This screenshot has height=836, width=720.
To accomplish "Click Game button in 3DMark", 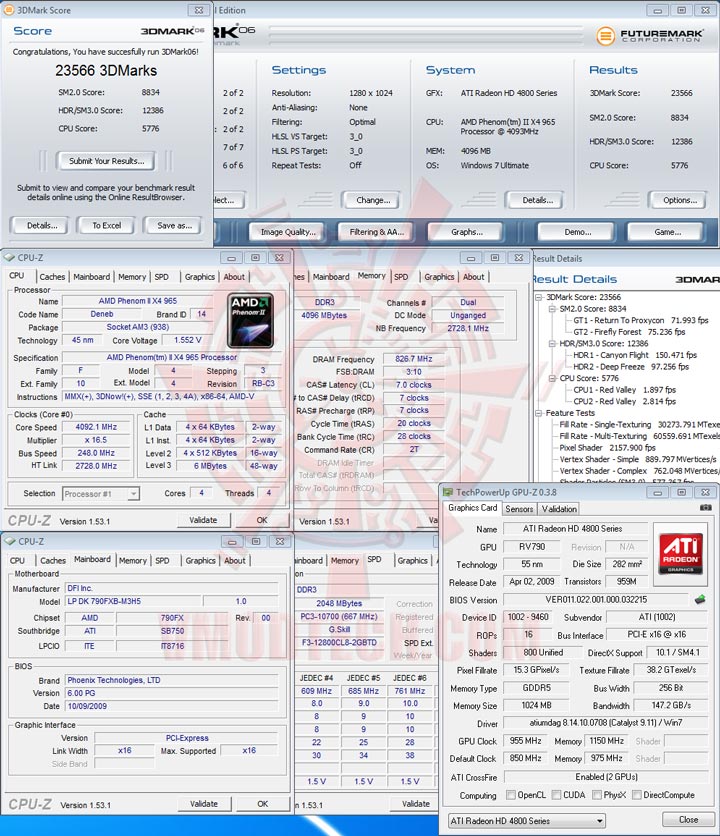I will [667, 232].
